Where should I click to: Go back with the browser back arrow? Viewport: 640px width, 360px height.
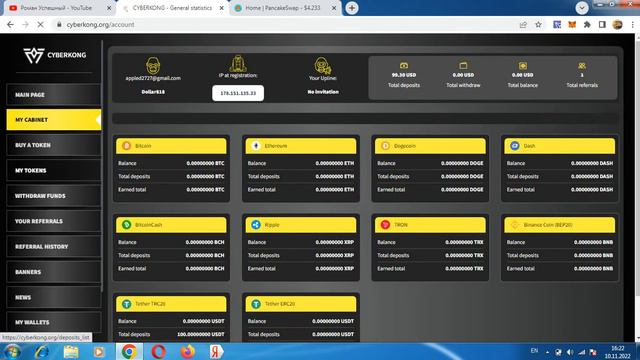[11, 24]
